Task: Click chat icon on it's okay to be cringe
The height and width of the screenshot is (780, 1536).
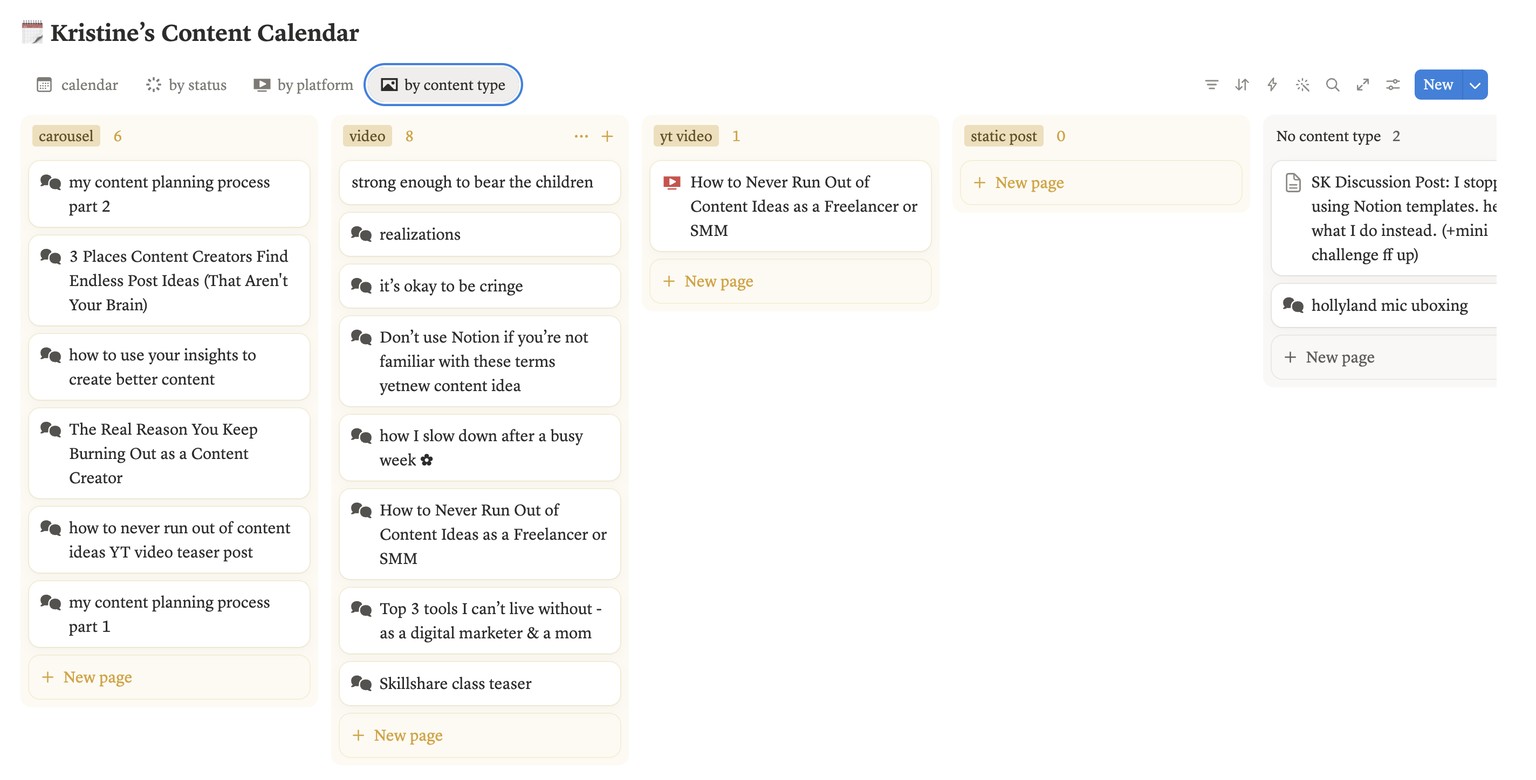Action: coord(361,286)
